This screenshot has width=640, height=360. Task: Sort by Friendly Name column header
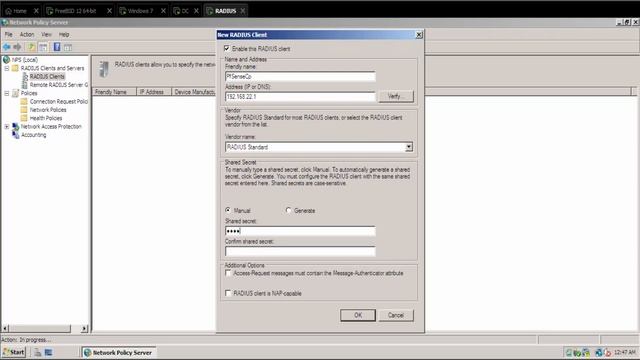click(114, 92)
